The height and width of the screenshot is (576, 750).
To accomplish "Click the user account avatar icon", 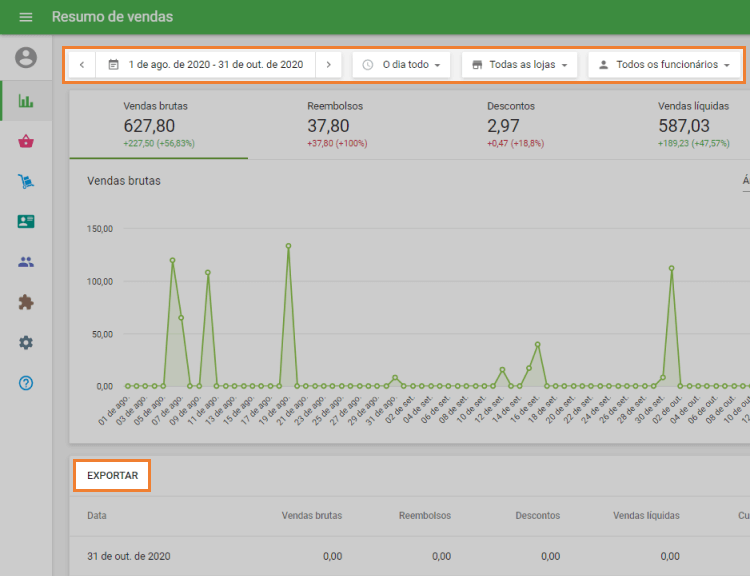I will 26,58.
